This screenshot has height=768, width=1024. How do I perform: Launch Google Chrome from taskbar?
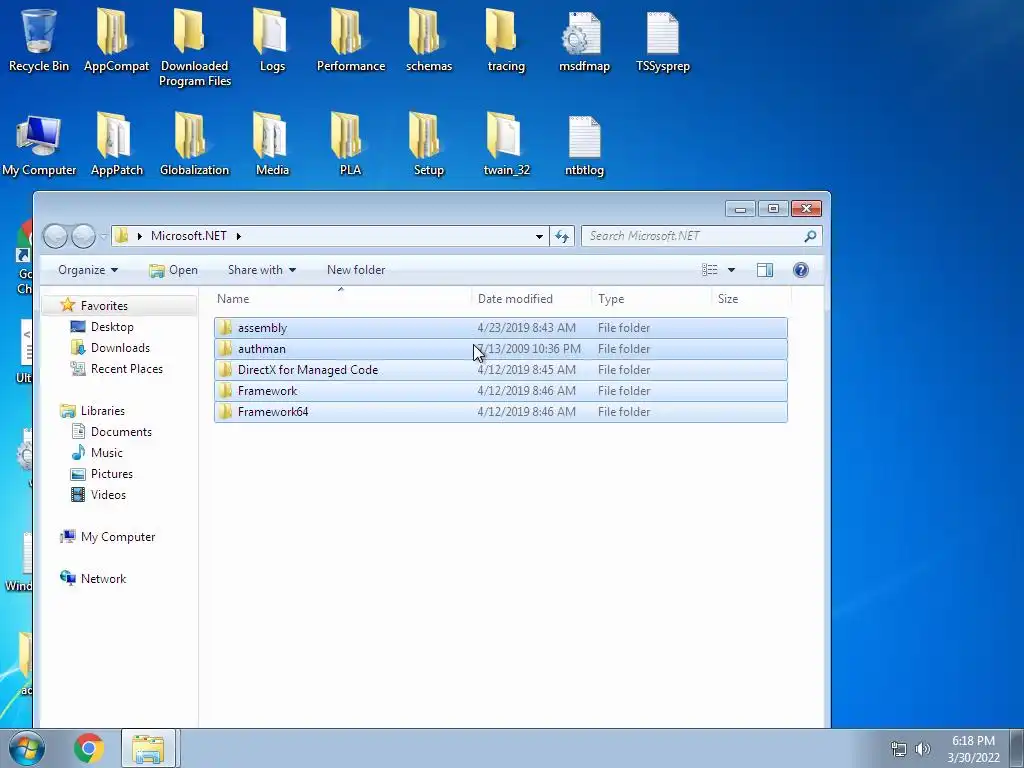(x=89, y=748)
